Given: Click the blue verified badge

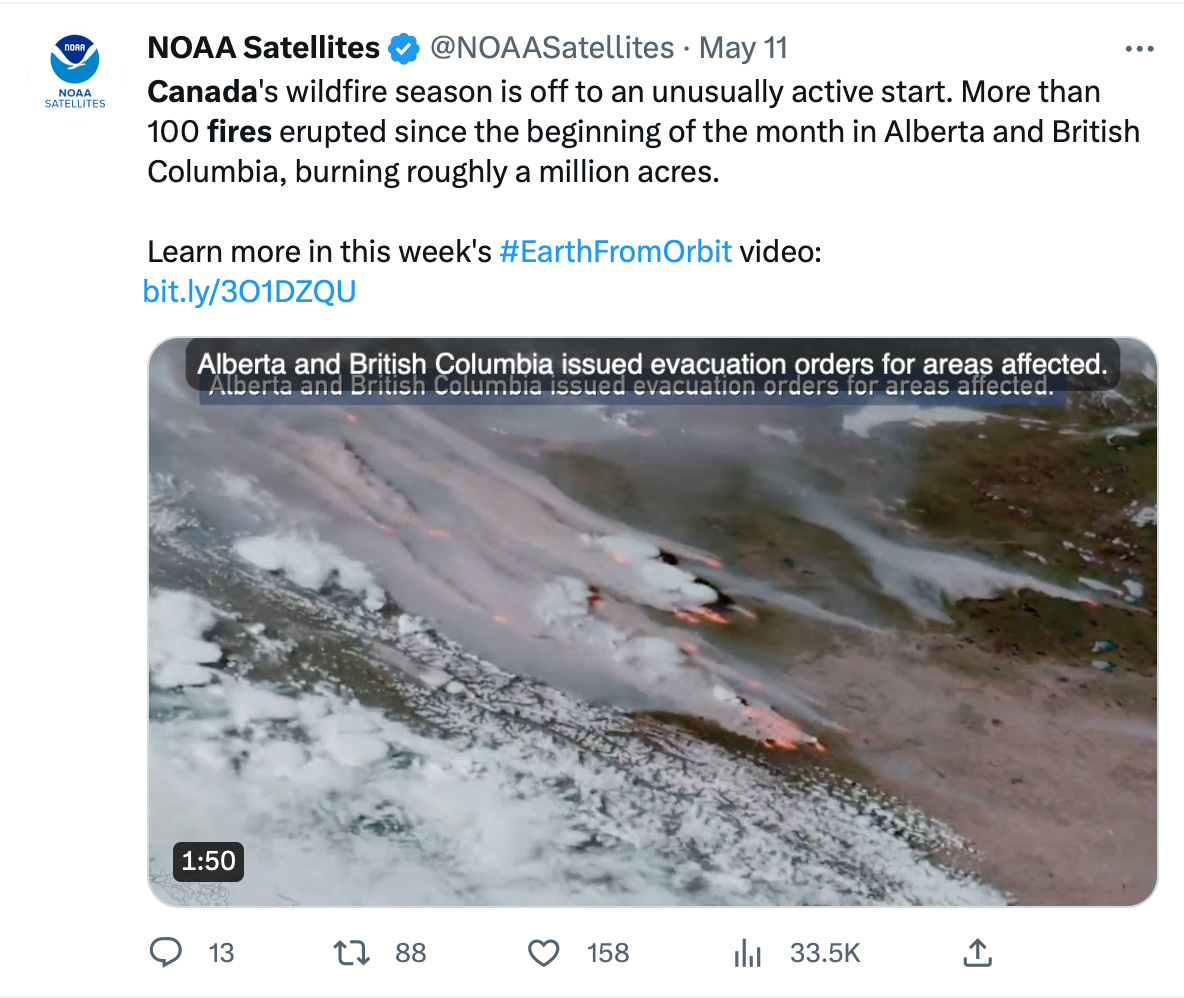Looking at the screenshot, I should (x=403, y=48).
